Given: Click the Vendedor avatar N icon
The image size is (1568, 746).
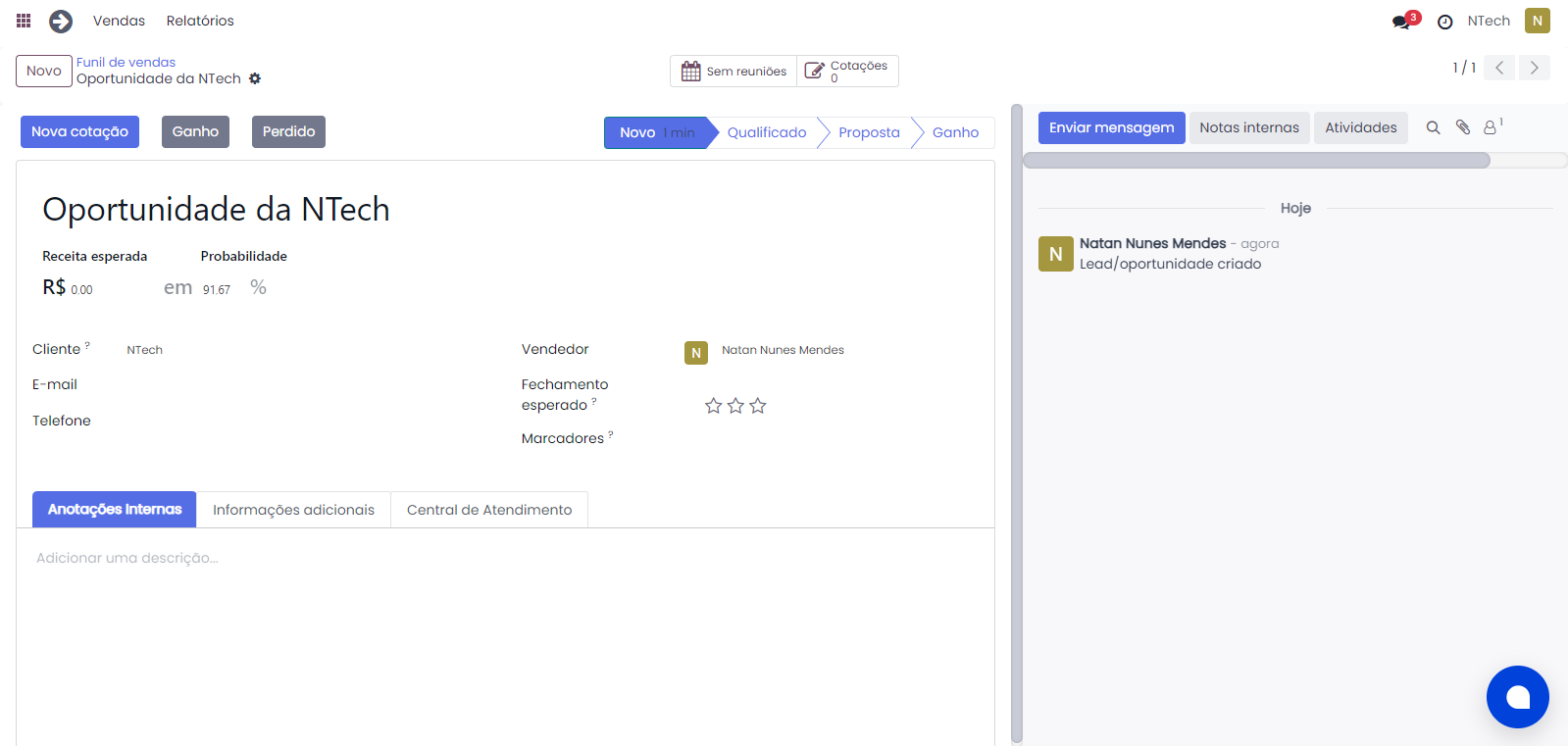Looking at the screenshot, I should click(696, 353).
